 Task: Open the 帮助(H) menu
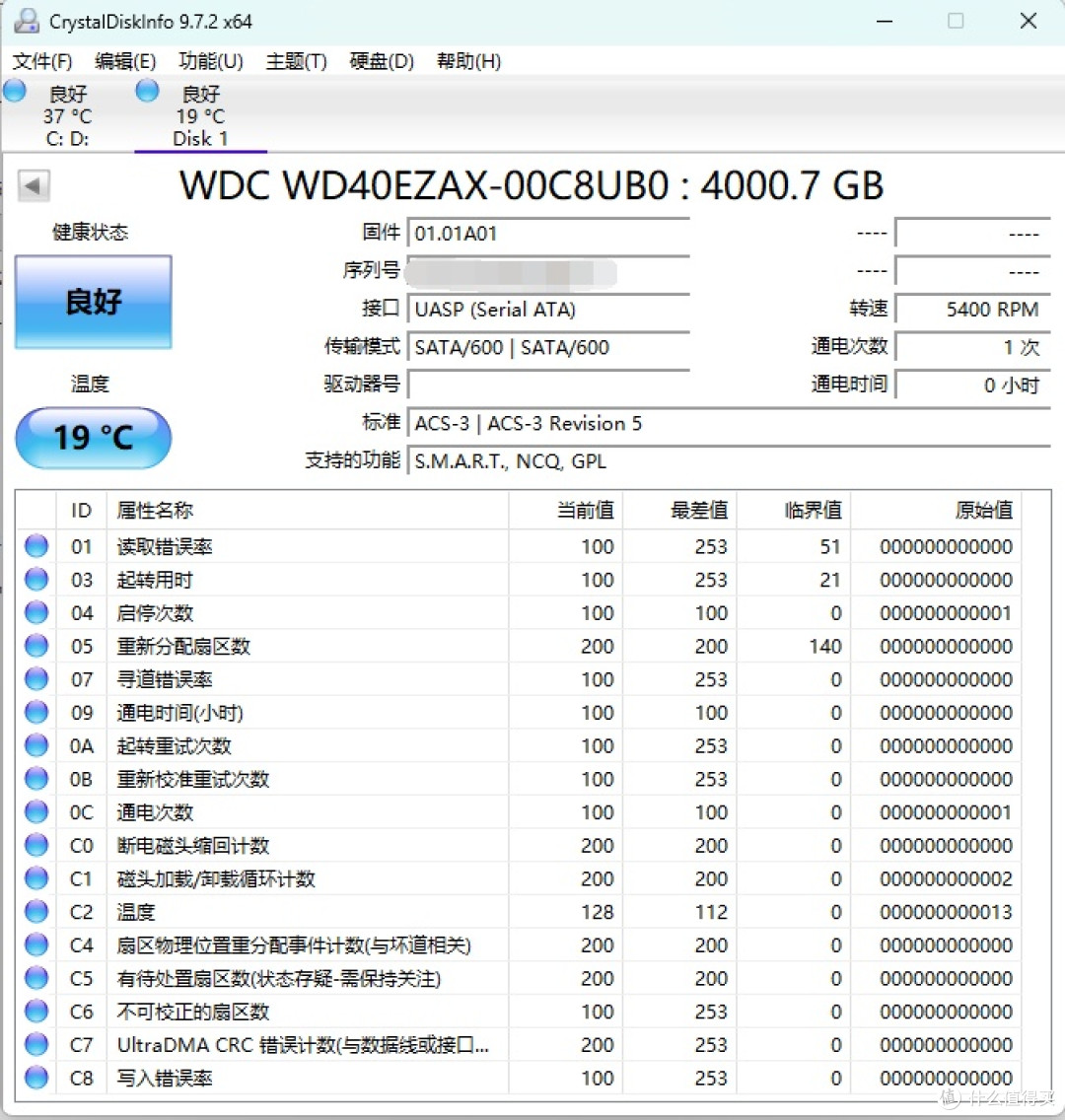click(468, 61)
